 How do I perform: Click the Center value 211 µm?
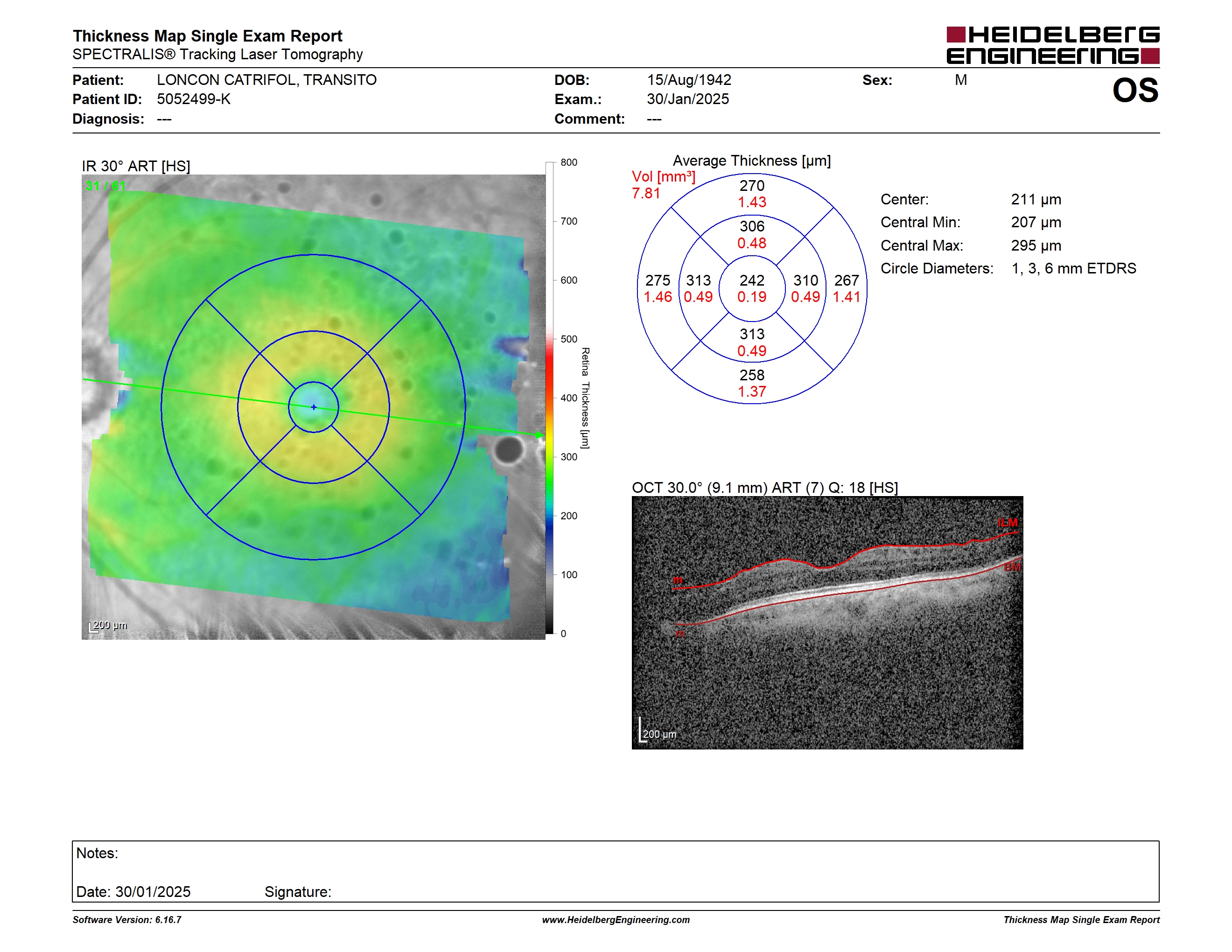pyautogui.click(x=1036, y=200)
